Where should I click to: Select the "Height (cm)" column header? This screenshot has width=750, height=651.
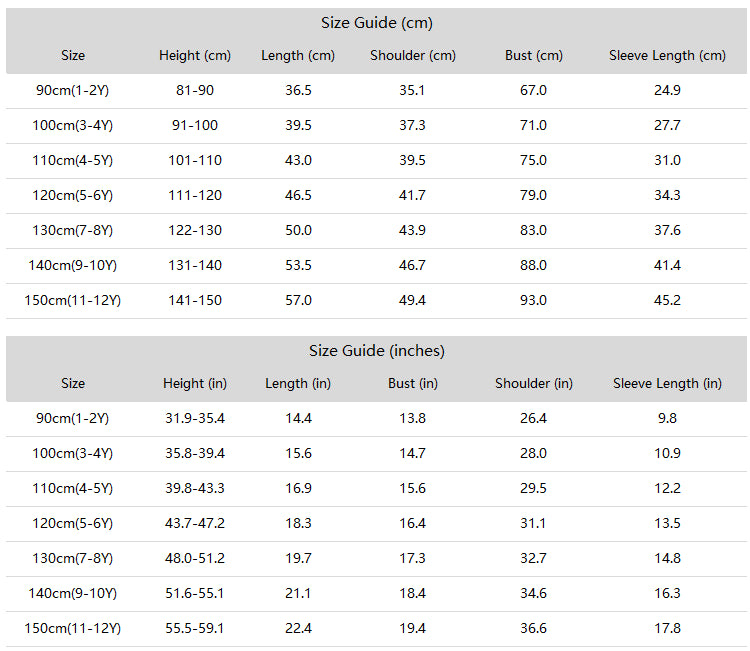[195, 55]
